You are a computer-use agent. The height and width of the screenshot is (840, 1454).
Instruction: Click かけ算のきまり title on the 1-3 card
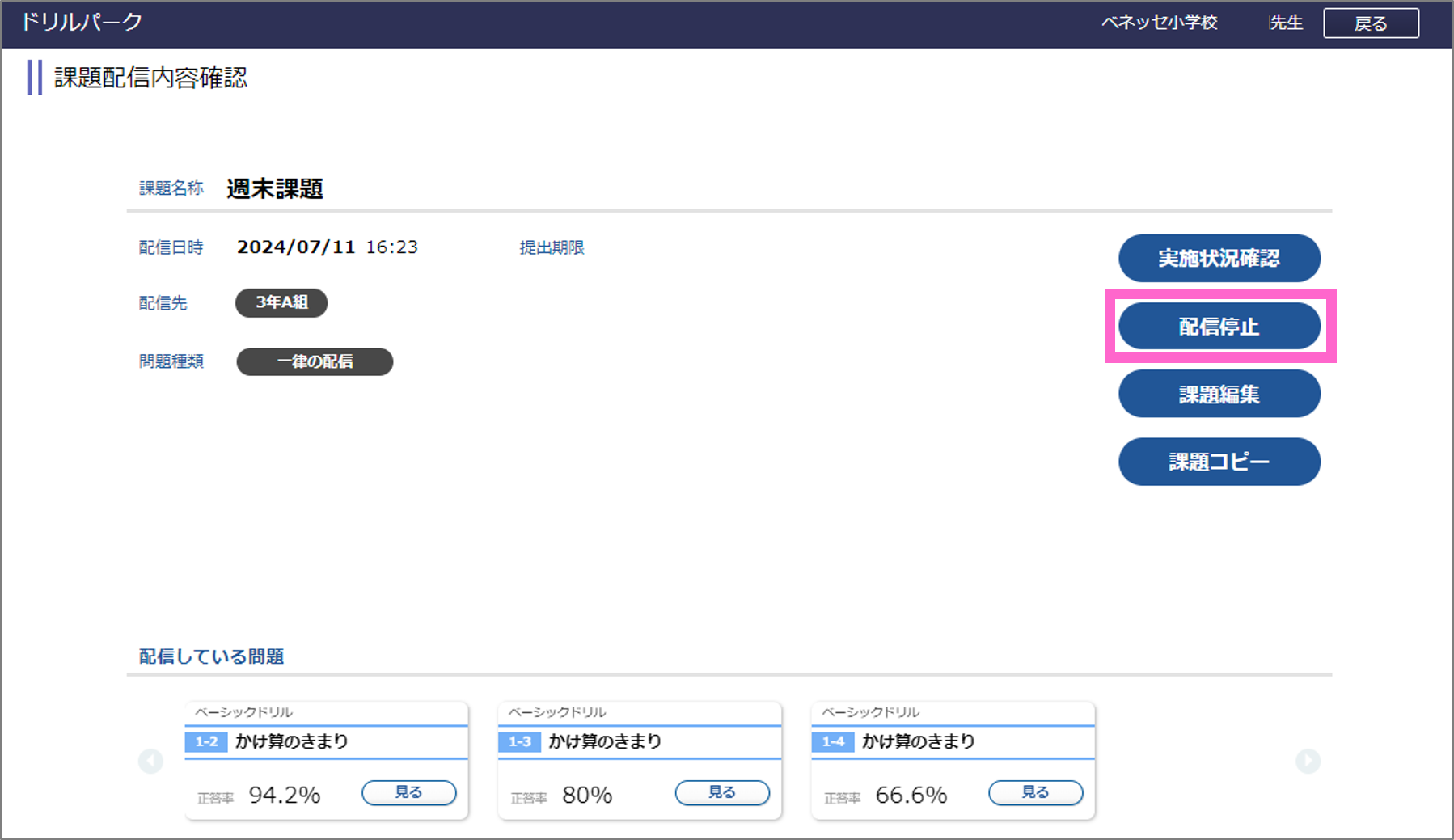tap(605, 741)
